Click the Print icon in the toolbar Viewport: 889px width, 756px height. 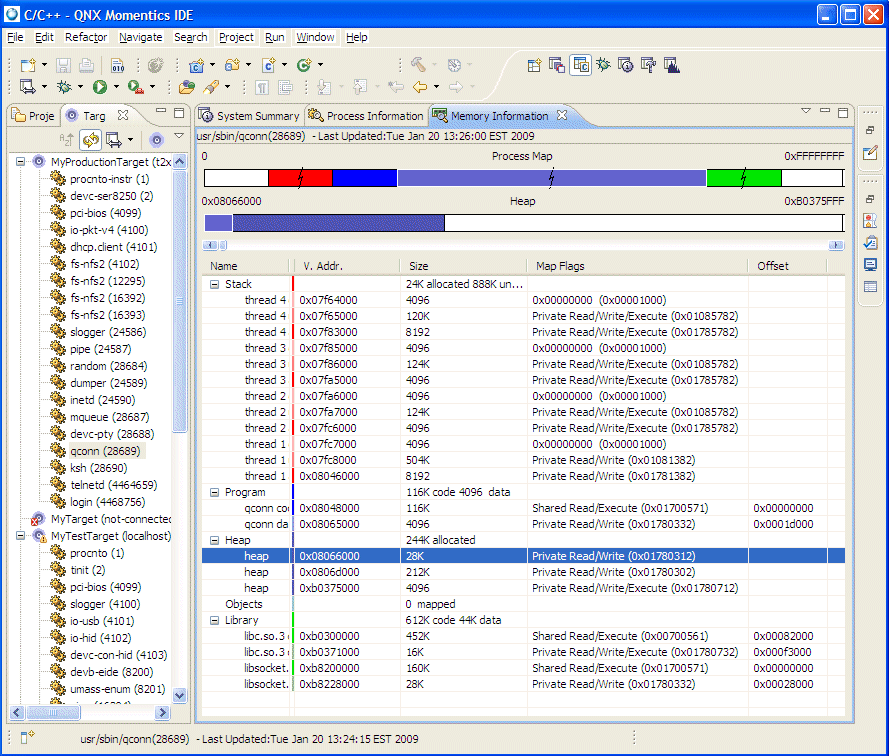87,64
